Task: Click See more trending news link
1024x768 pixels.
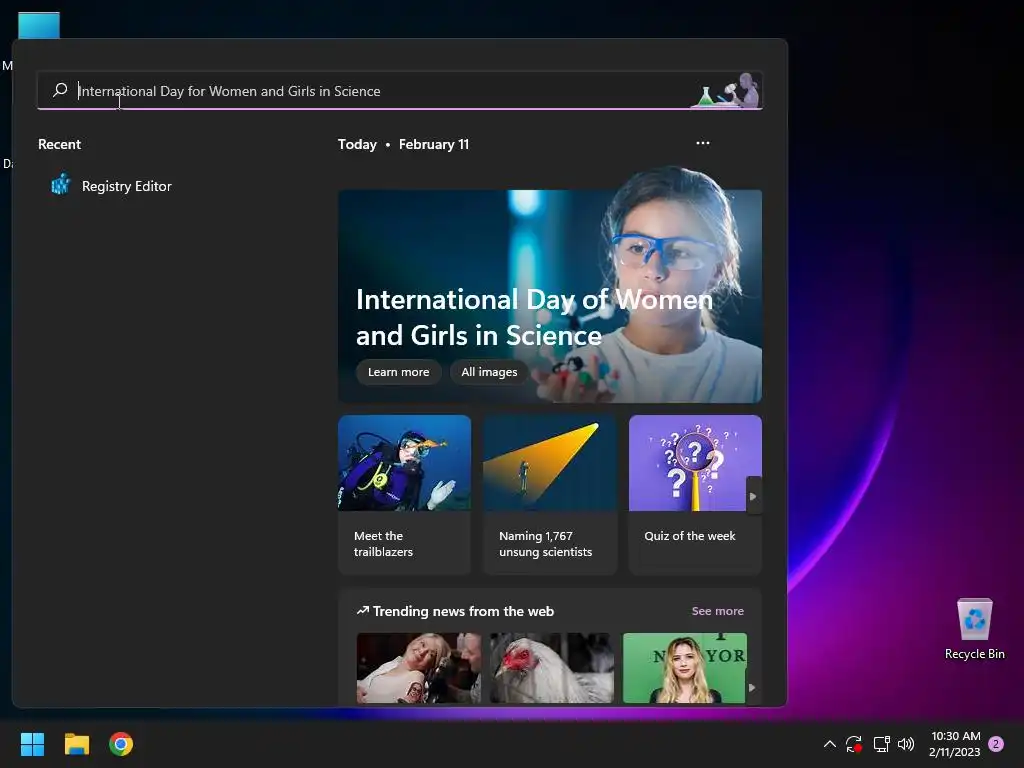Action: coord(717,611)
